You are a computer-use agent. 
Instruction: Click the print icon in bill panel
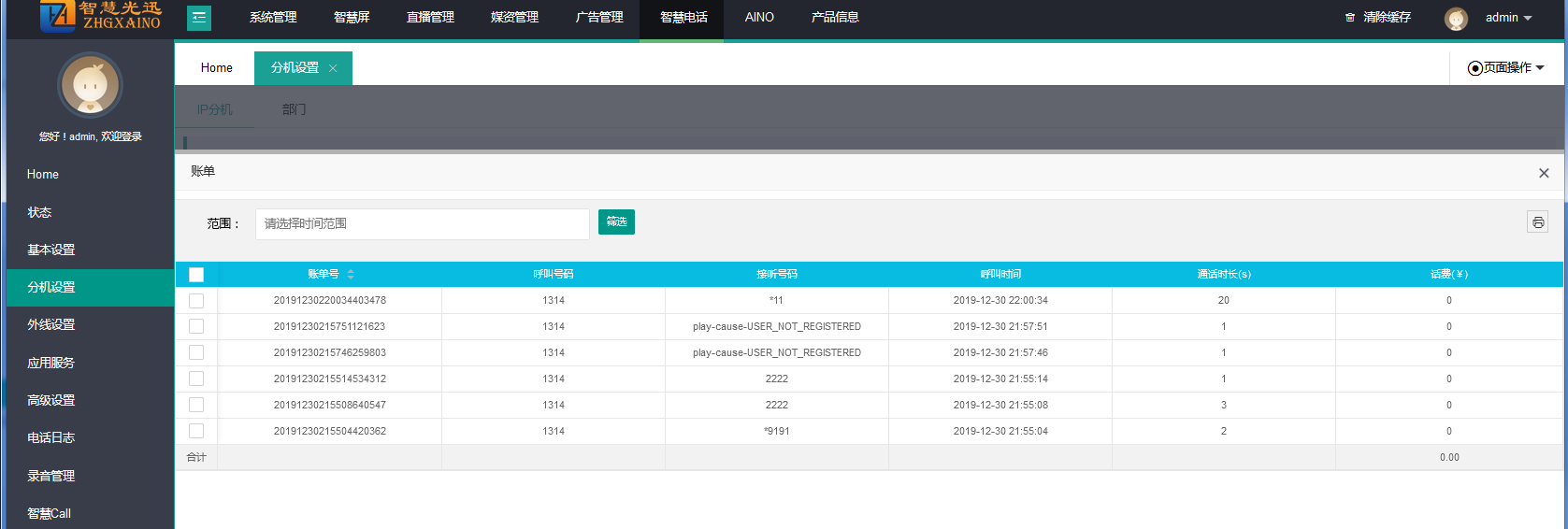point(1537,222)
